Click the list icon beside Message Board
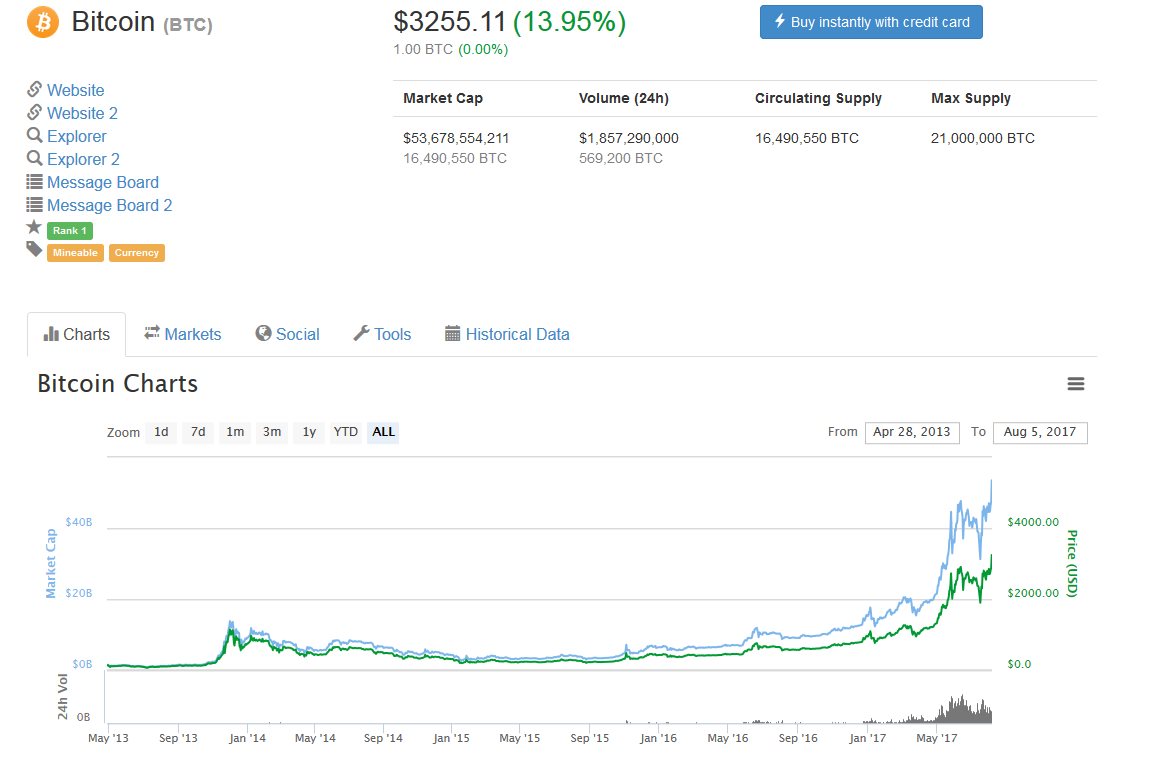 [35, 181]
